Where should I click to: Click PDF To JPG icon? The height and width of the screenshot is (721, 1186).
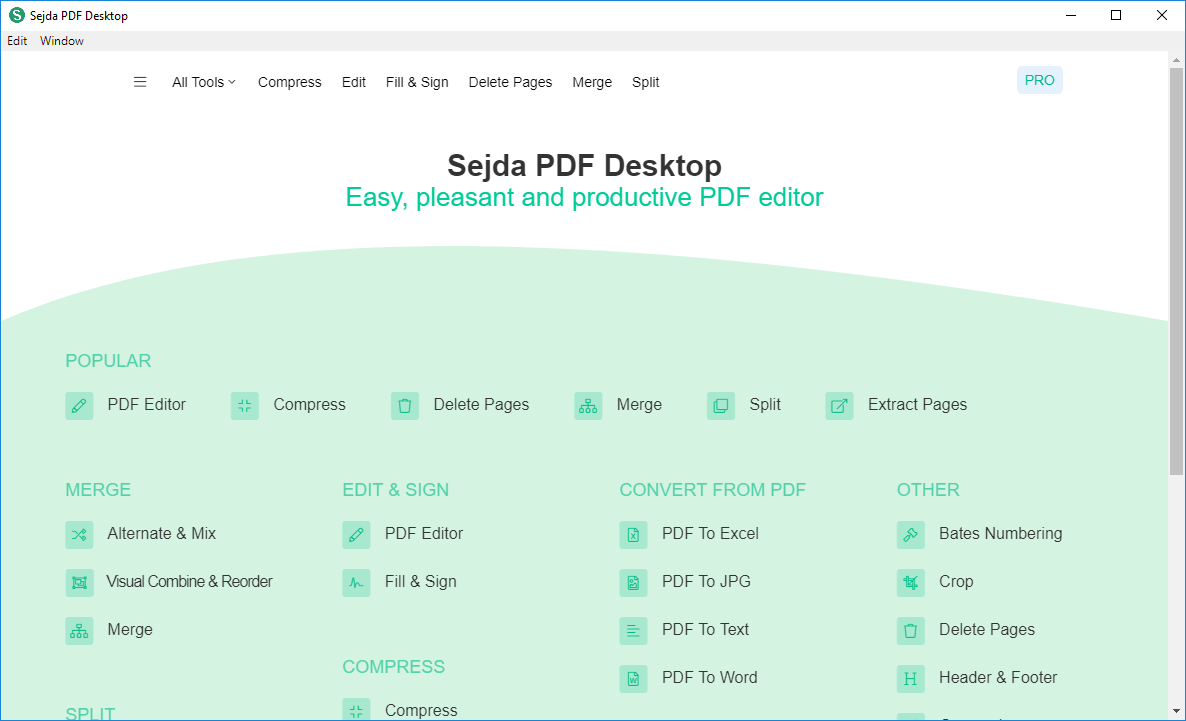634,583
